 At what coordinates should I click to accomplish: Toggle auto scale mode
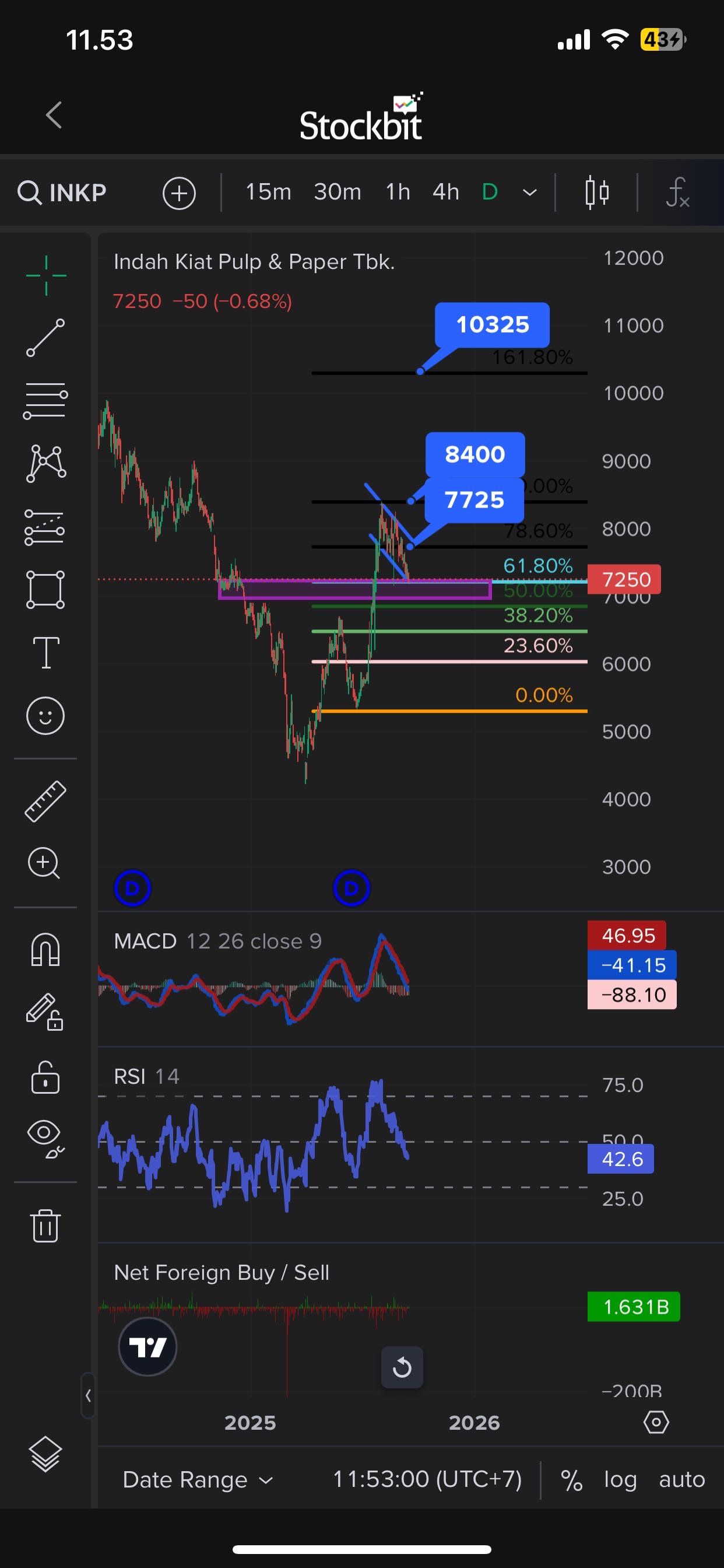click(x=682, y=1479)
